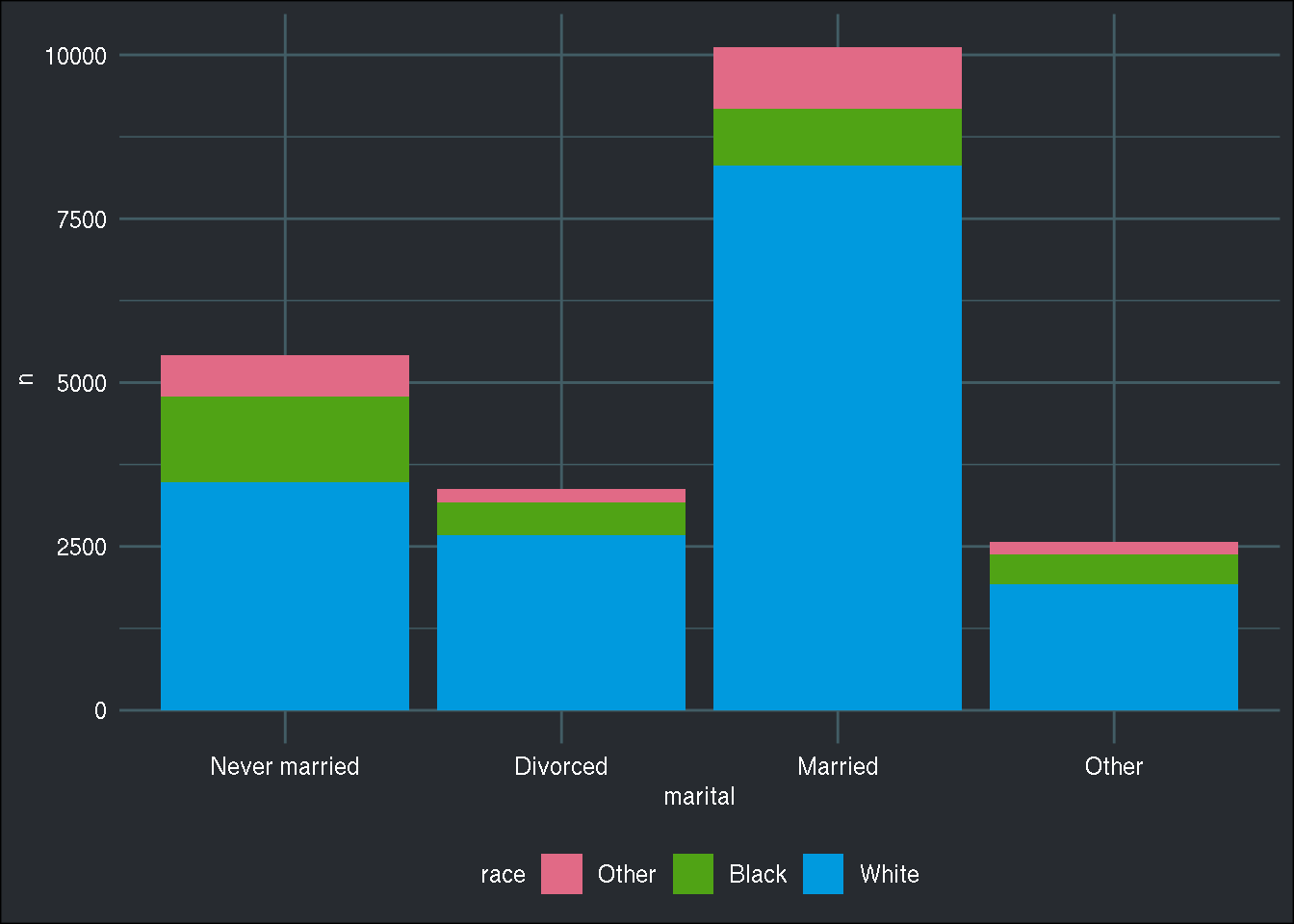Image resolution: width=1294 pixels, height=924 pixels.
Task: Select the 'Divorced' axis label
Action: (561, 766)
